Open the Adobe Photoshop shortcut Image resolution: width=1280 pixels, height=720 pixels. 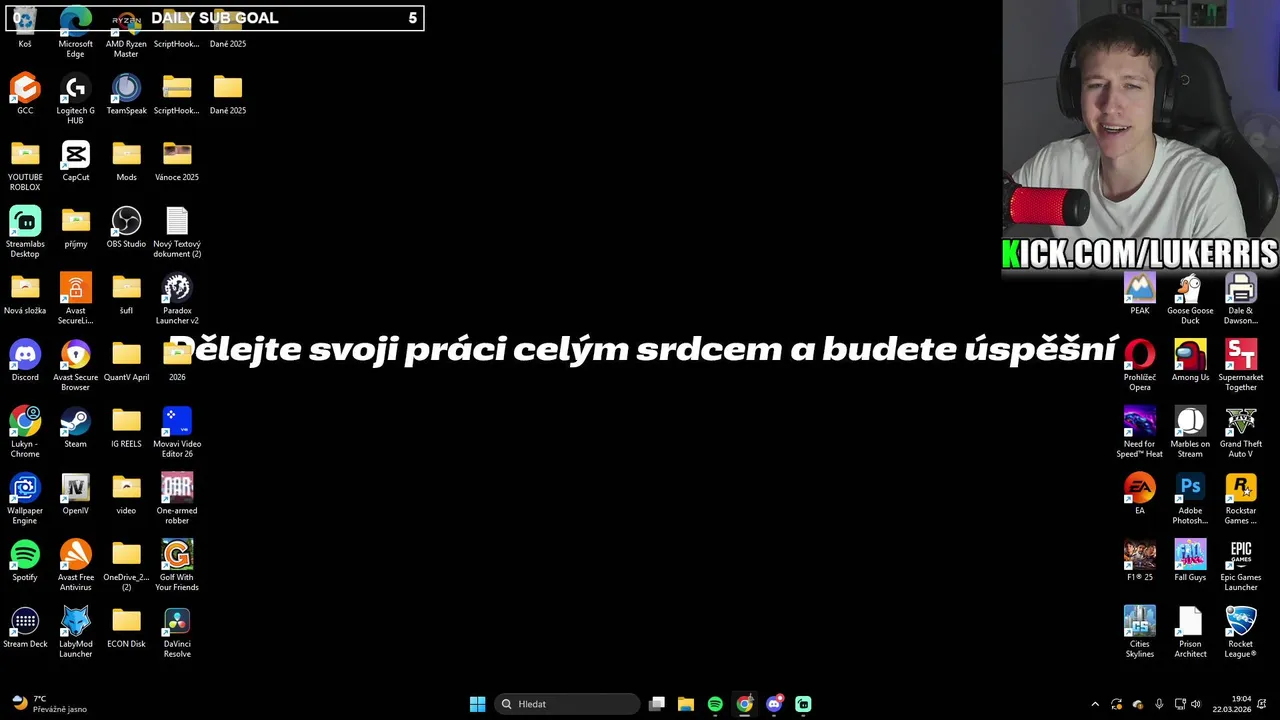[1190, 499]
